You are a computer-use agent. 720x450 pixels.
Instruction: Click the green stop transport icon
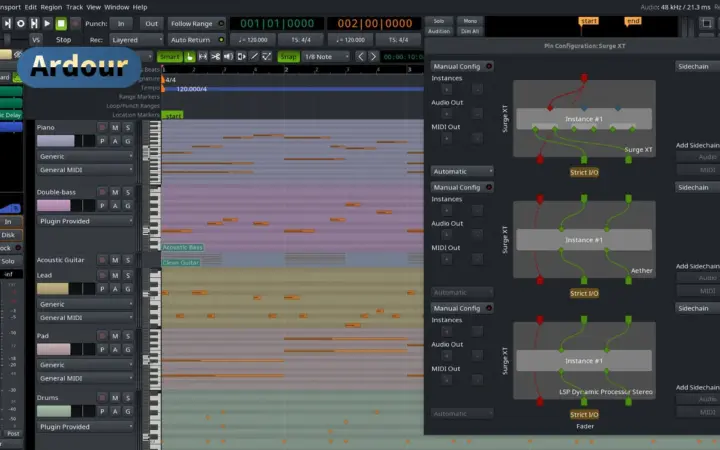click(x=61, y=23)
